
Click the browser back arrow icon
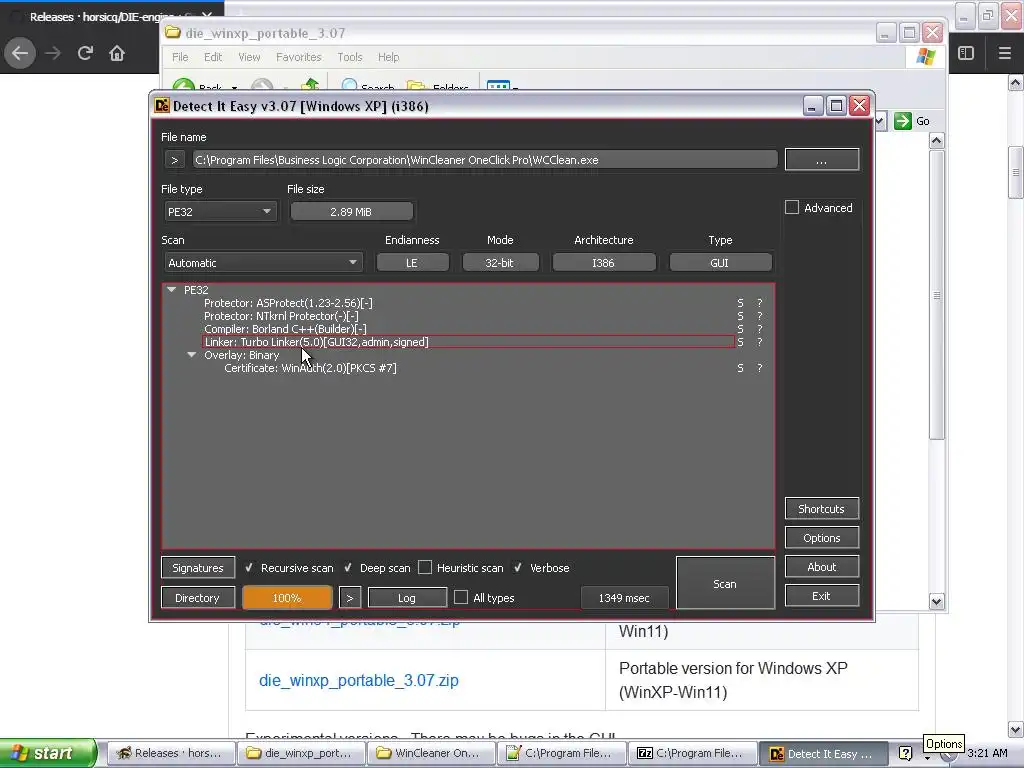click(x=20, y=54)
